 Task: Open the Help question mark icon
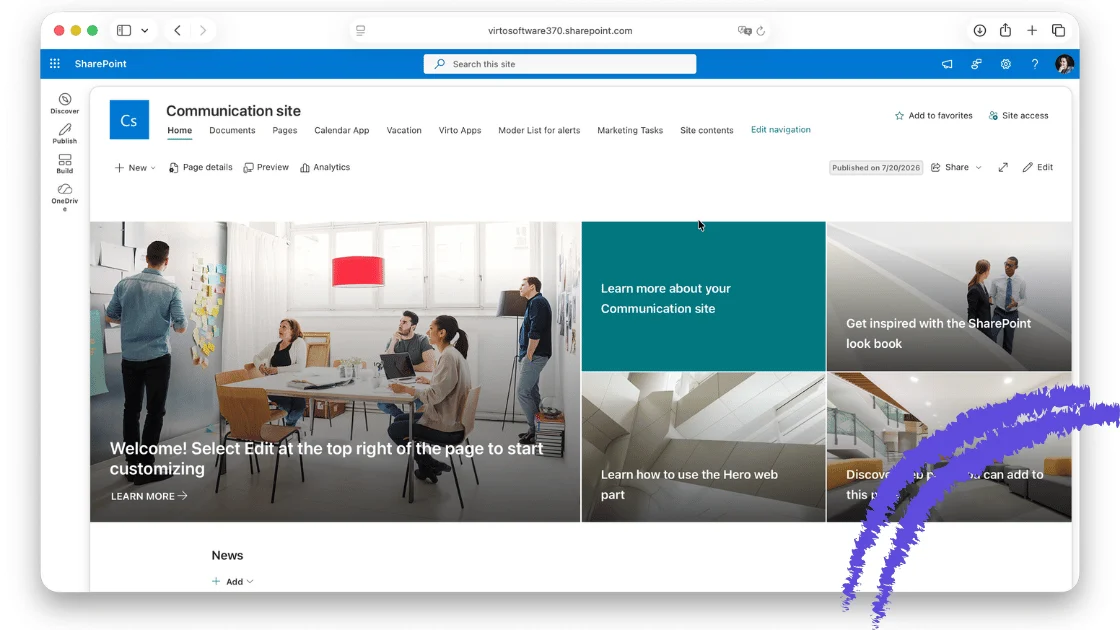(1035, 64)
